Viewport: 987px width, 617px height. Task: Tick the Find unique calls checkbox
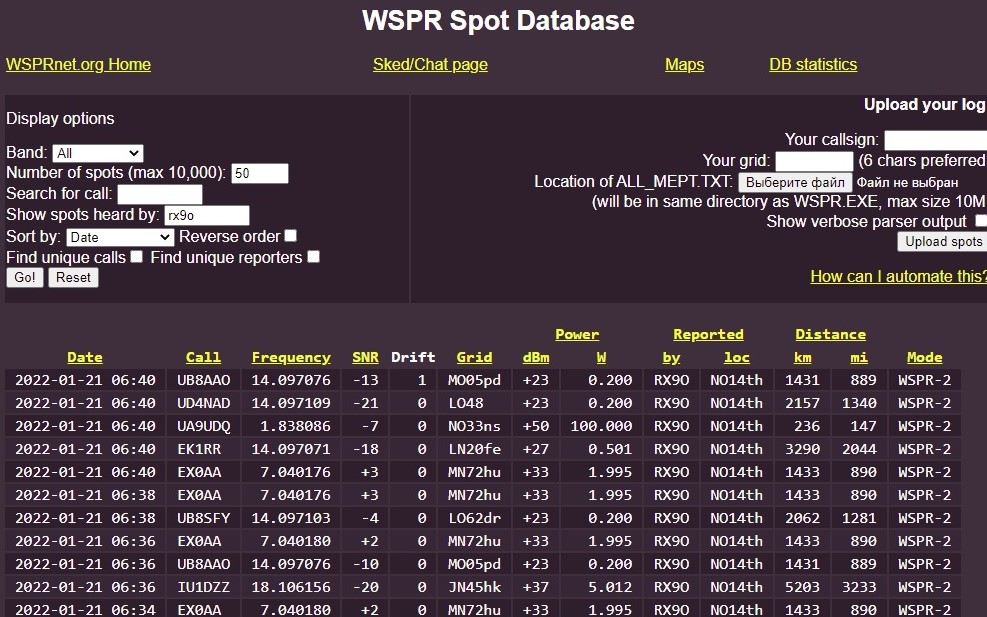point(137,257)
